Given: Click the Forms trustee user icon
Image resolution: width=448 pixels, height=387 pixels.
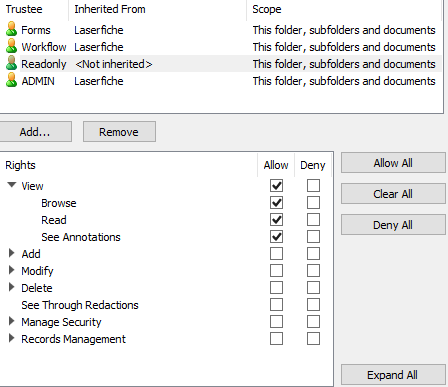Looking at the screenshot, I should [11, 29].
